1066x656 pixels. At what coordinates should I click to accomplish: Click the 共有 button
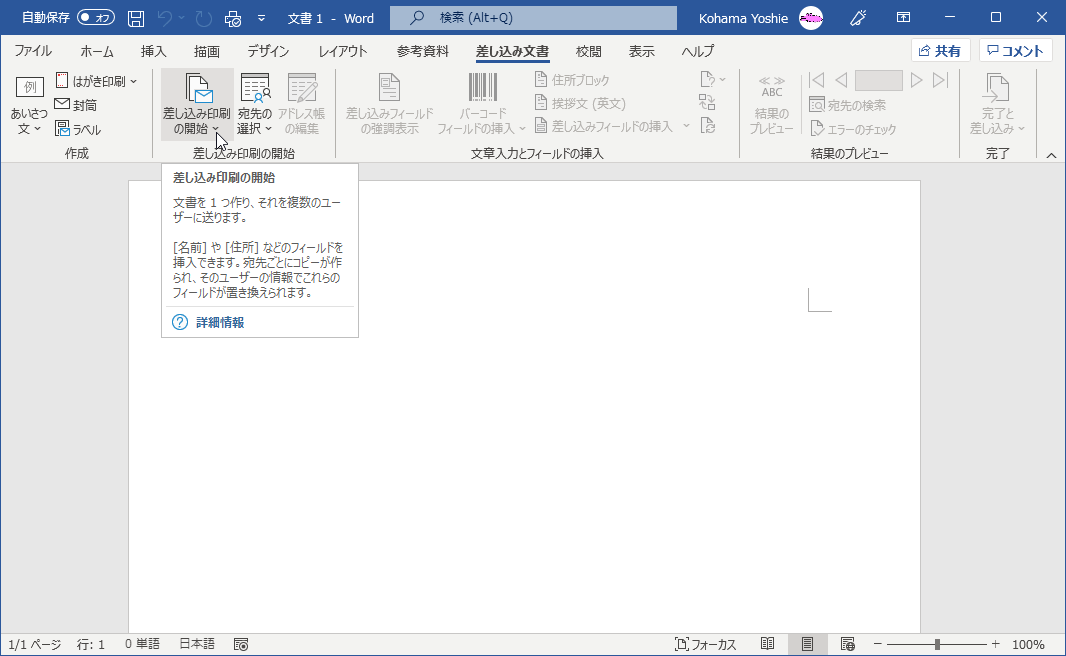pyautogui.click(x=940, y=50)
